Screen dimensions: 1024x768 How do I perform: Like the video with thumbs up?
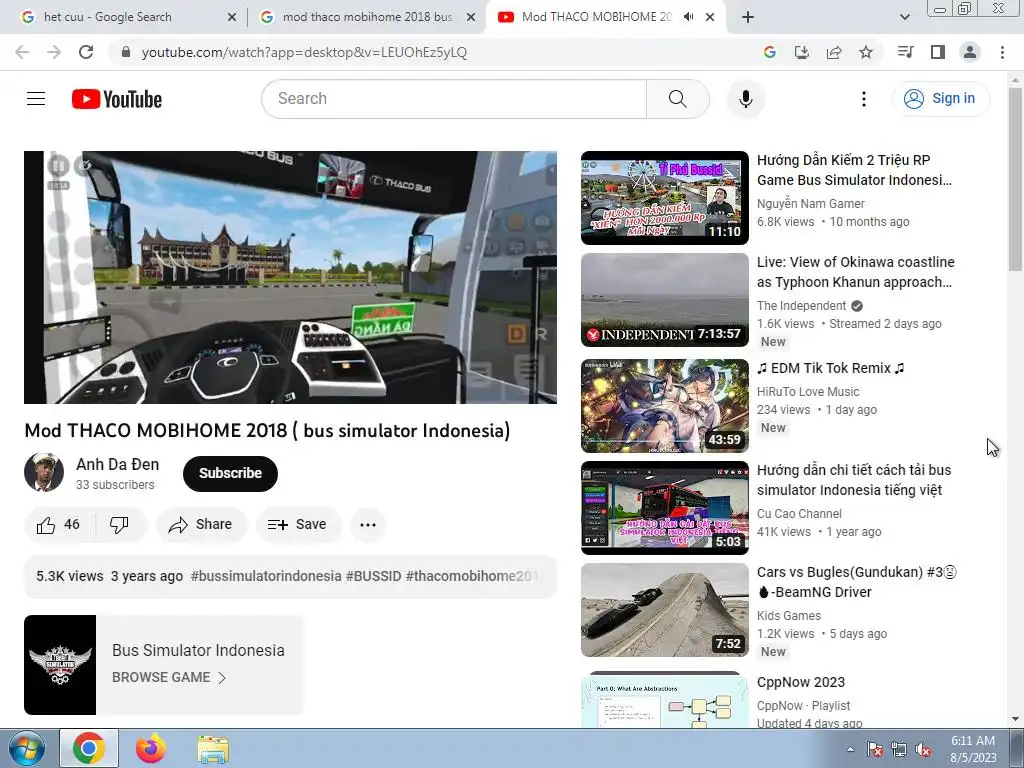coord(59,524)
